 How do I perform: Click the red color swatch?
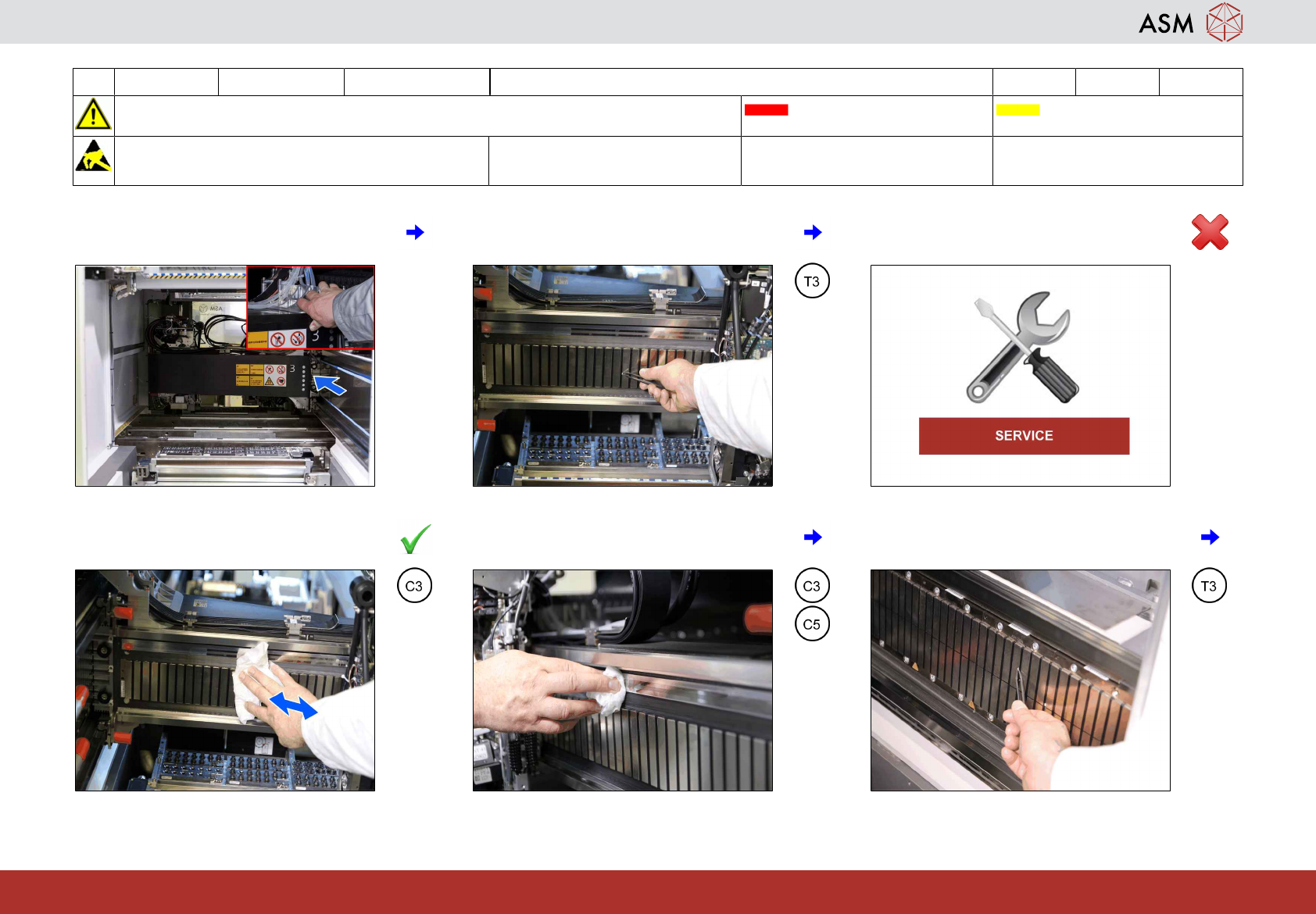tap(766, 110)
